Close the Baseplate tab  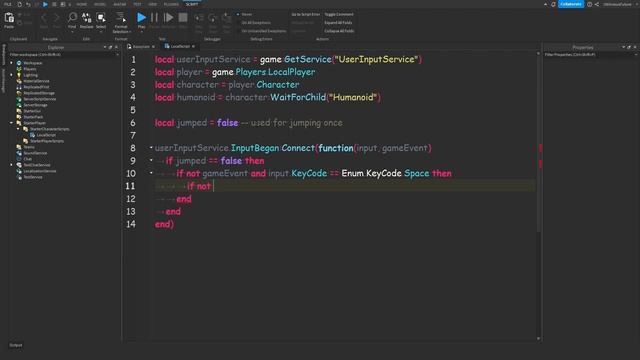153,47
